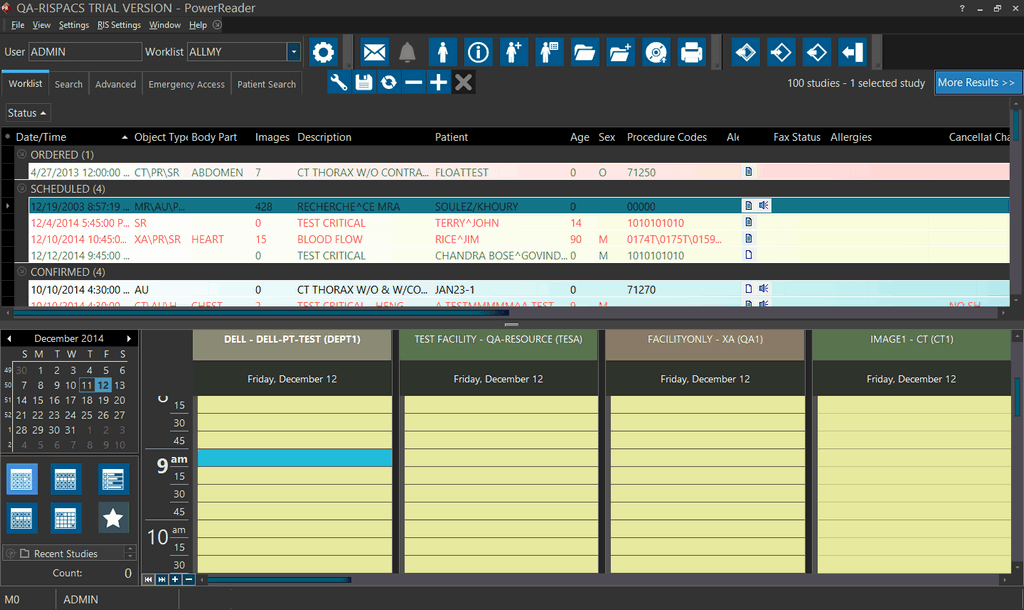Viewport: 1024px width, 610px height.
Task: Open the settings gear icon next to Worklist
Action: [x=322, y=52]
